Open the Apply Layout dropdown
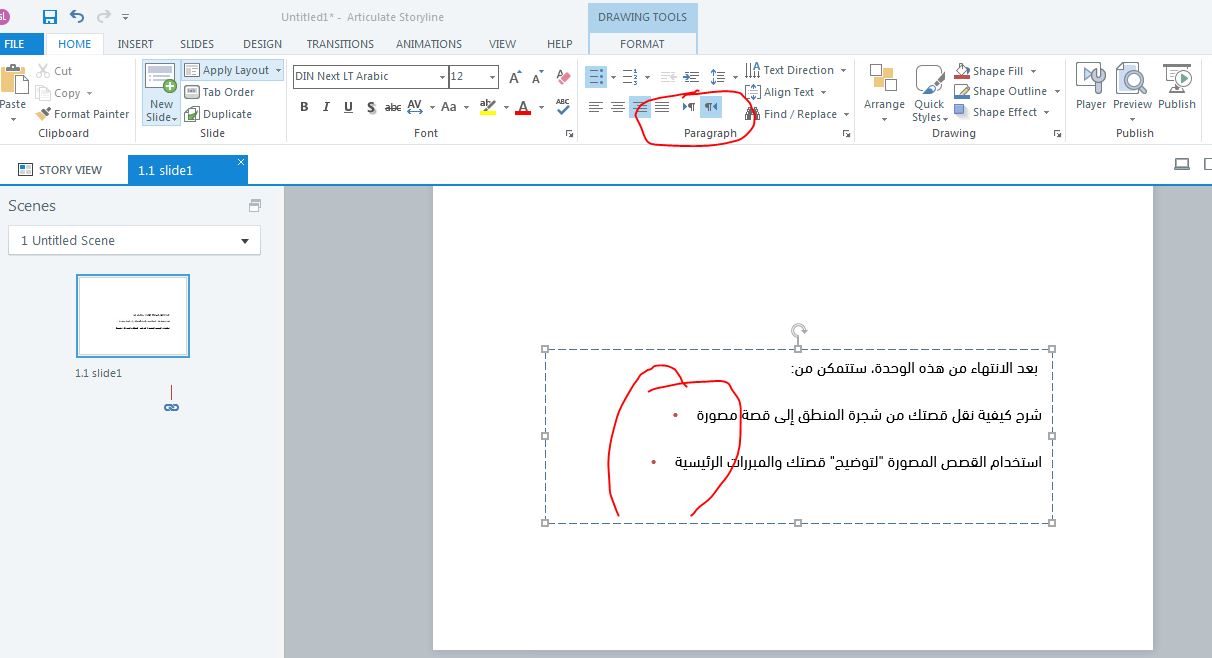This screenshot has height=658, width=1212. 234,71
